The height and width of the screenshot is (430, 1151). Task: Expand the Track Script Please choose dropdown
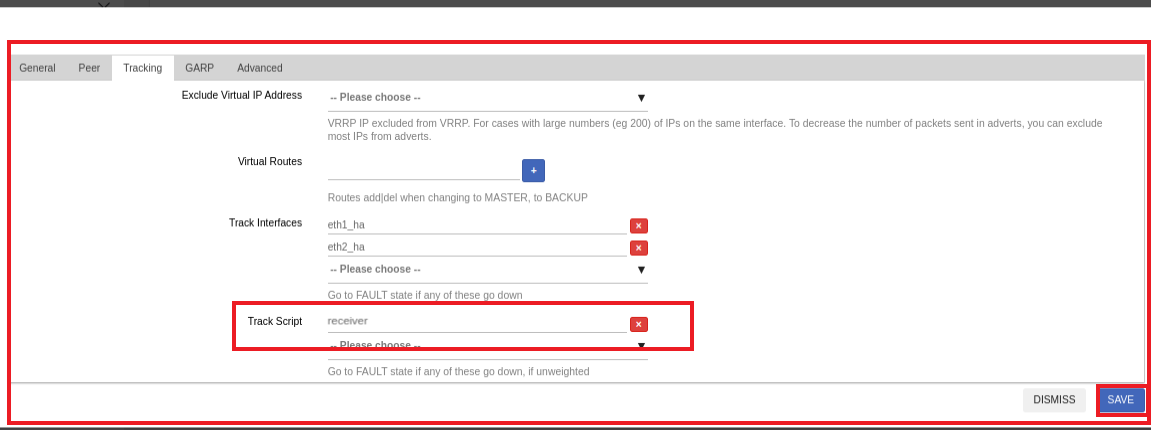[487, 346]
